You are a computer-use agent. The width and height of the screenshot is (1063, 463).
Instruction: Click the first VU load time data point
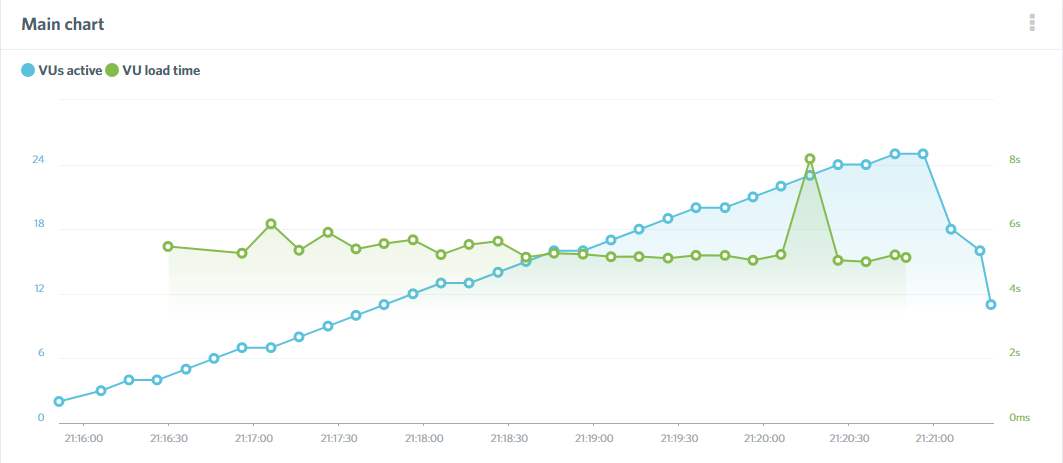tap(168, 246)
